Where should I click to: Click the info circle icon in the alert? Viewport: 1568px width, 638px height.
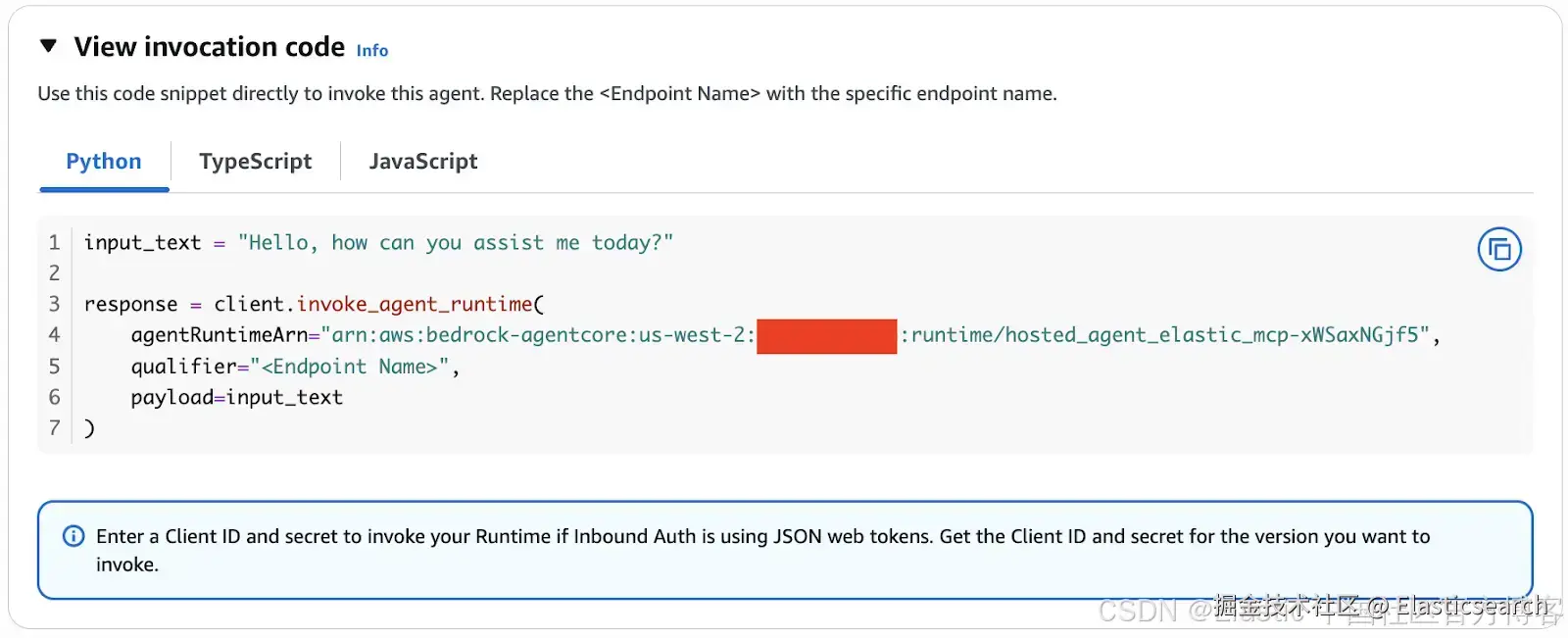coord(73,536)
